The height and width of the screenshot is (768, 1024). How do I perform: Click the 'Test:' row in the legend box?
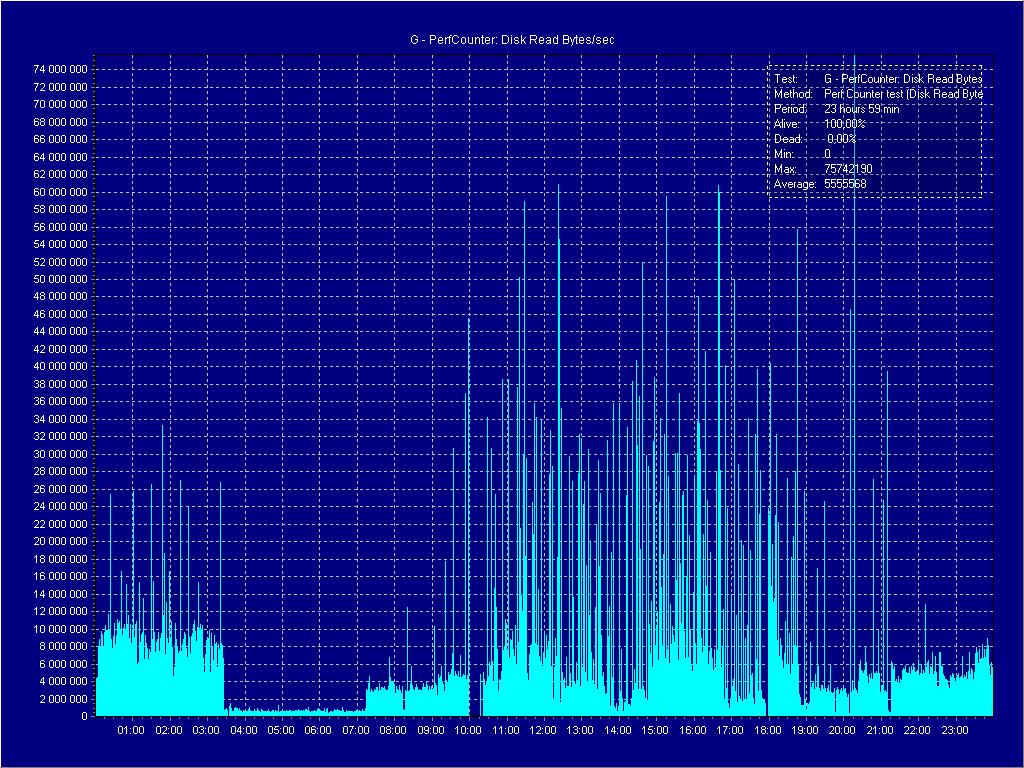(x=877, y=78)
